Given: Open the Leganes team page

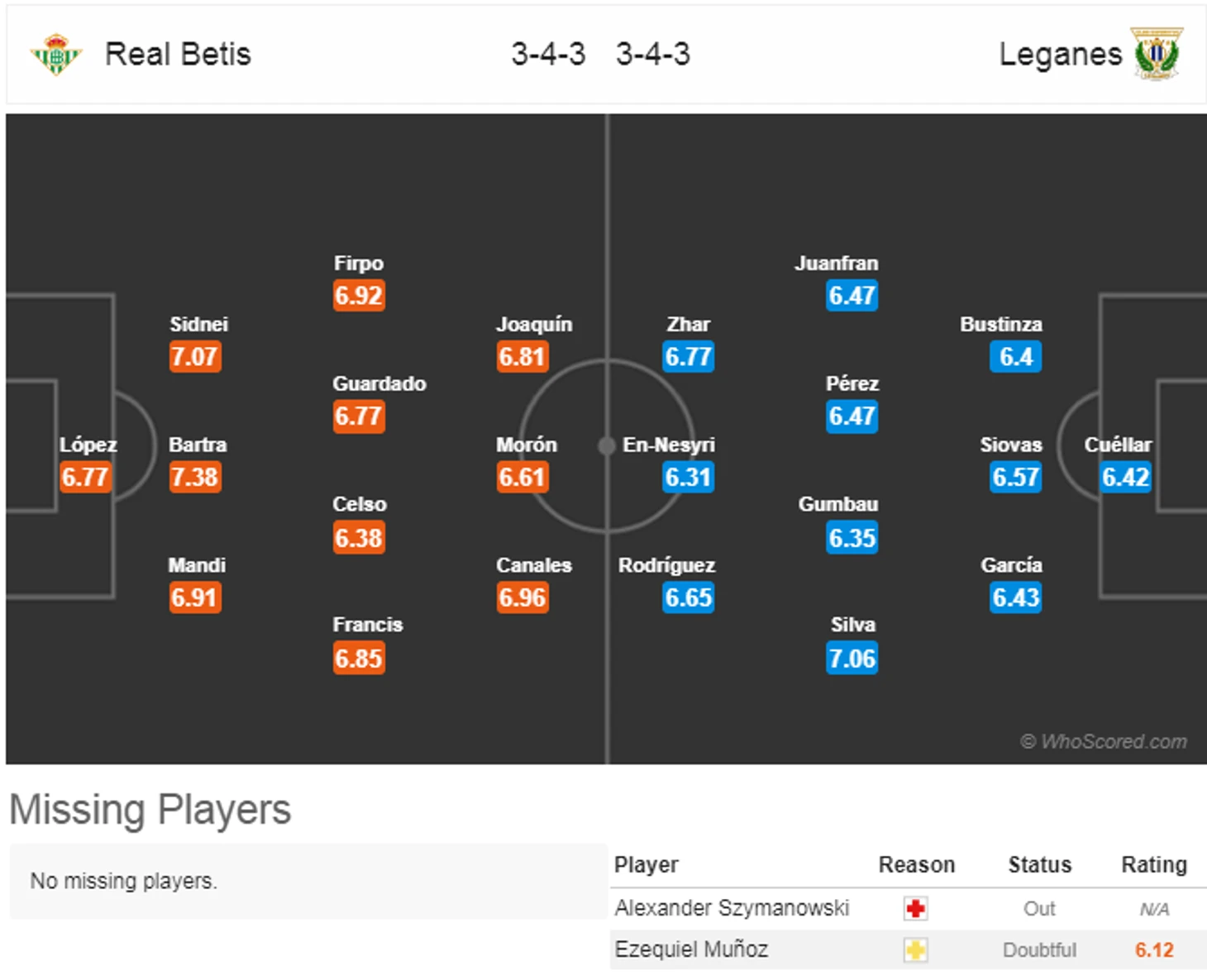Looking at the screenshot, I should point(1060,55).
